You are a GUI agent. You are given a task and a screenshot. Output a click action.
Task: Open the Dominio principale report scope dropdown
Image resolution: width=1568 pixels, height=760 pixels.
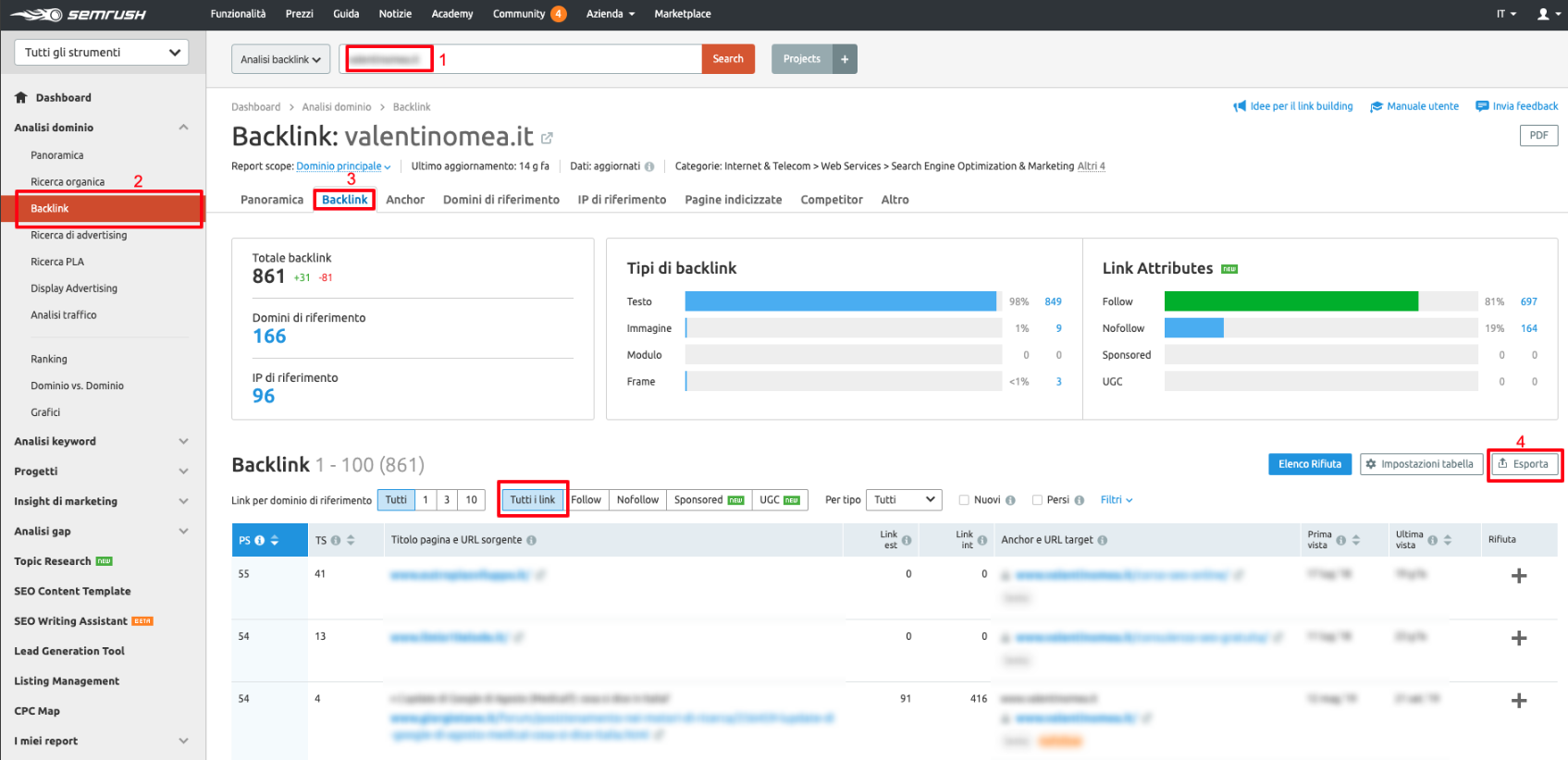(343, 166)
